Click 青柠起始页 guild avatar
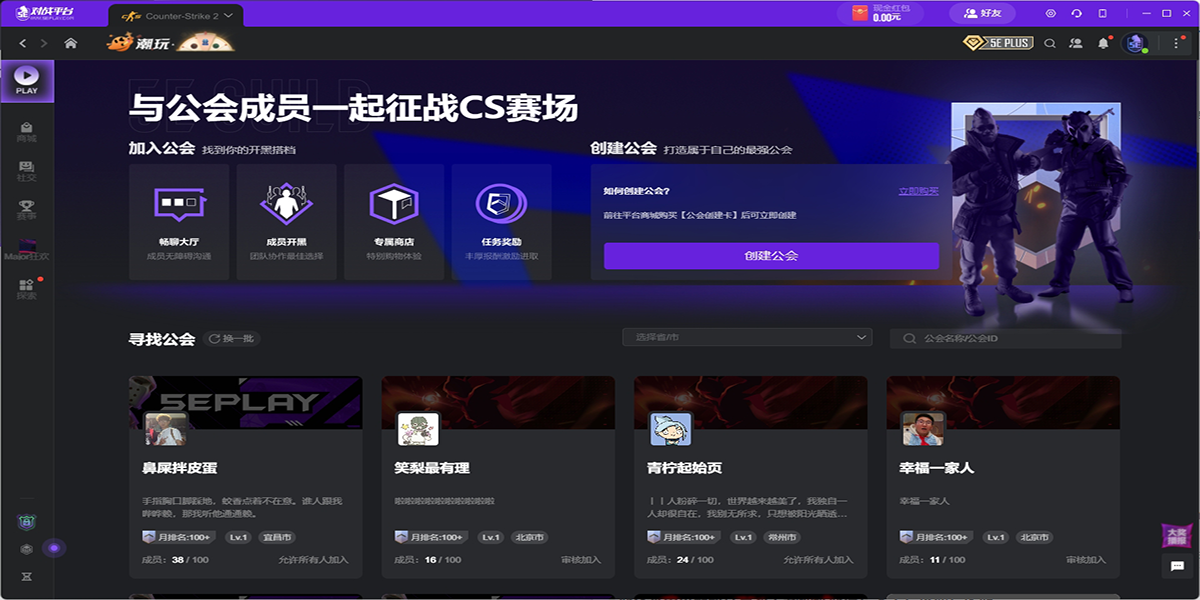 pos(670,428)
